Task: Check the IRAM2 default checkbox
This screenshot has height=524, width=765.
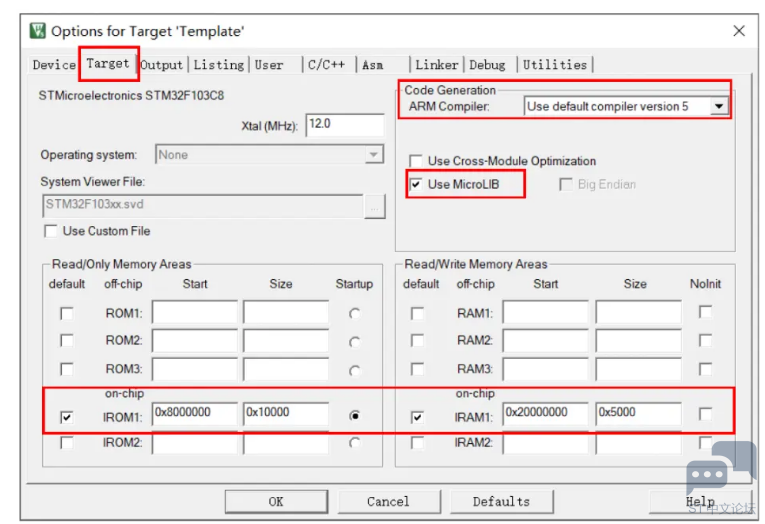Action: [x=417, y=443]
